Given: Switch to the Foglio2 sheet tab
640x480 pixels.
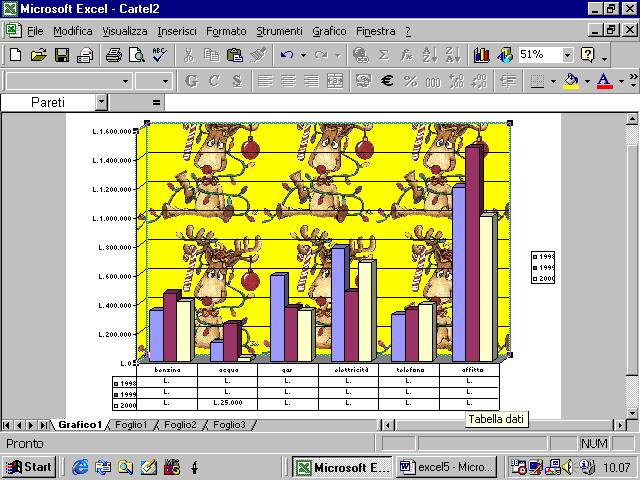Looking at the screenshot, I should point(180,425).
